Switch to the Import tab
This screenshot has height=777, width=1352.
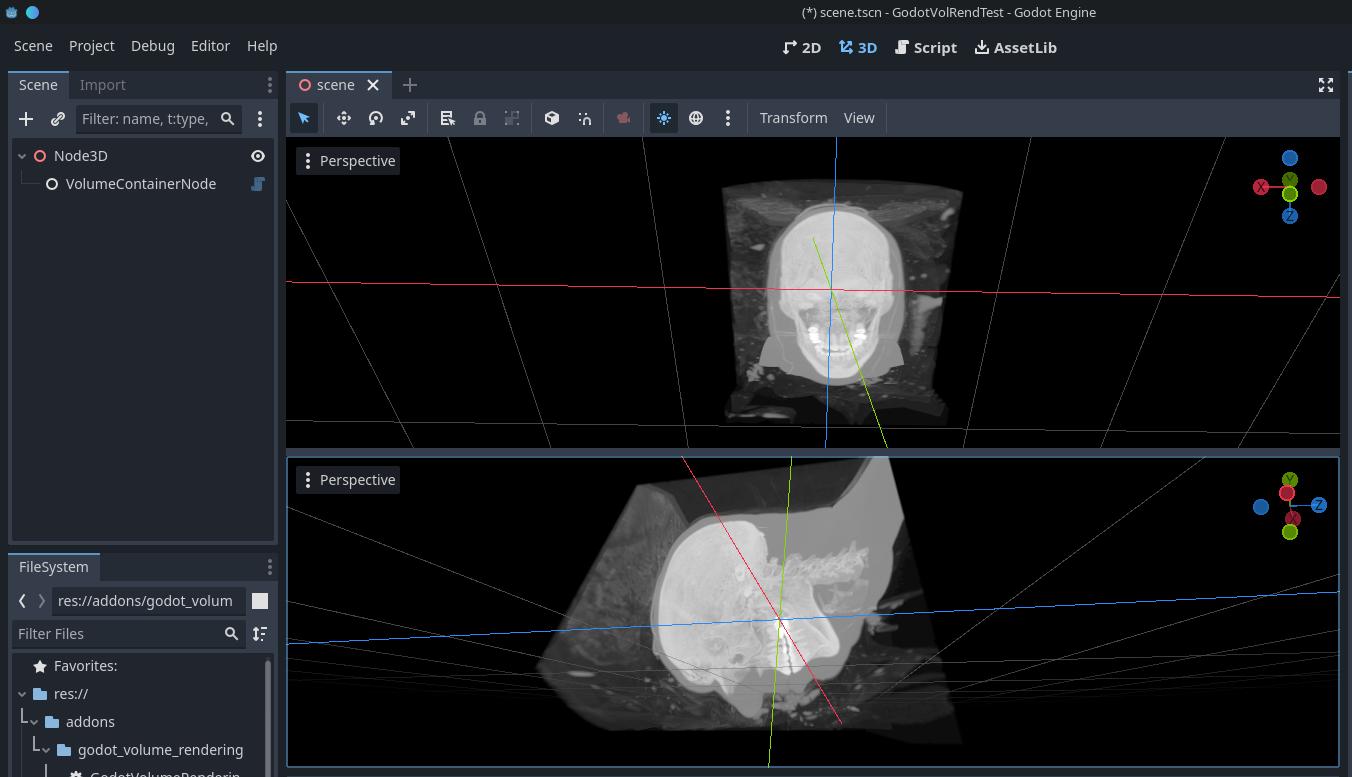103,85
